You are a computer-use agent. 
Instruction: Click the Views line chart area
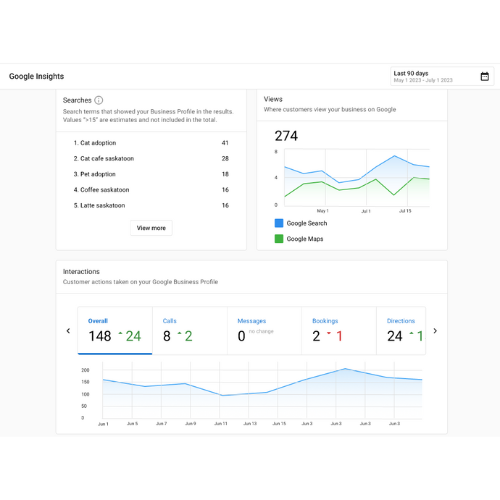point(357,178)
